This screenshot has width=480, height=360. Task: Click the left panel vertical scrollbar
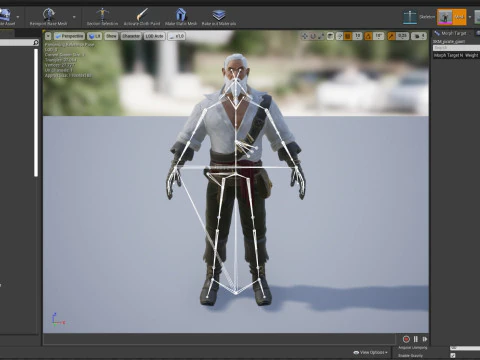(36, 113)
